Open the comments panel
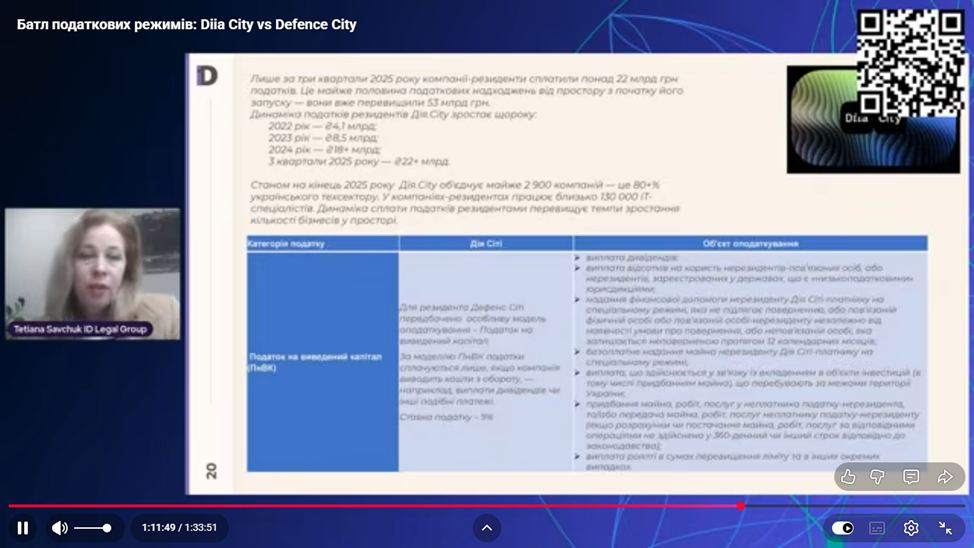 pyautogui.click(x=911, y=477)
